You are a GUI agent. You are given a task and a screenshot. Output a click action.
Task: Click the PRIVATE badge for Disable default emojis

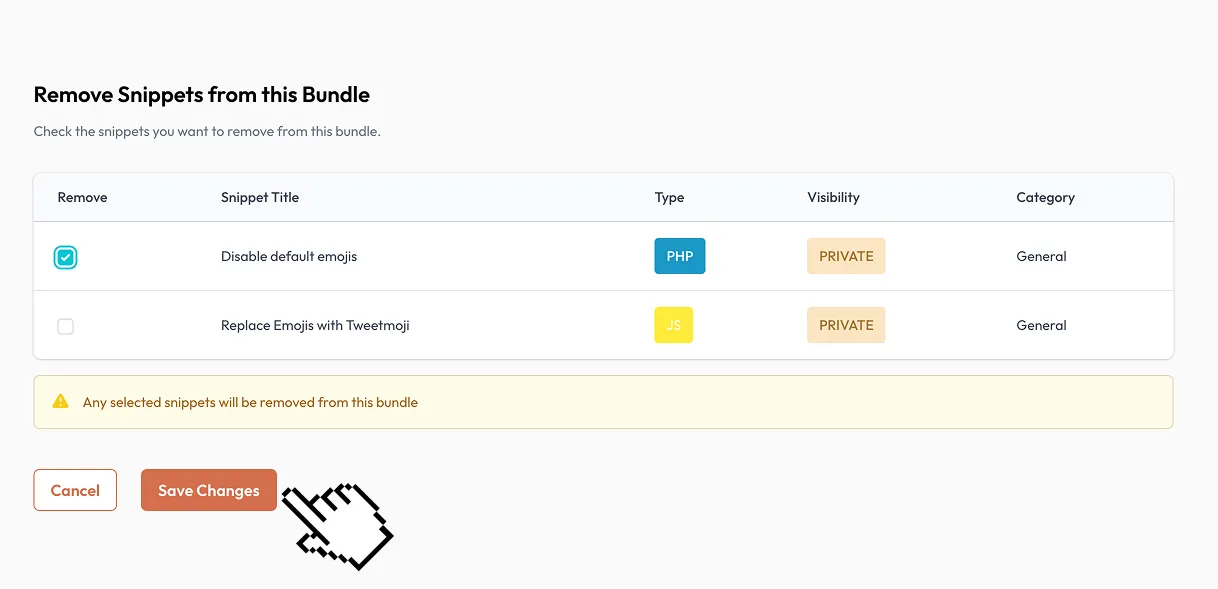846,256
